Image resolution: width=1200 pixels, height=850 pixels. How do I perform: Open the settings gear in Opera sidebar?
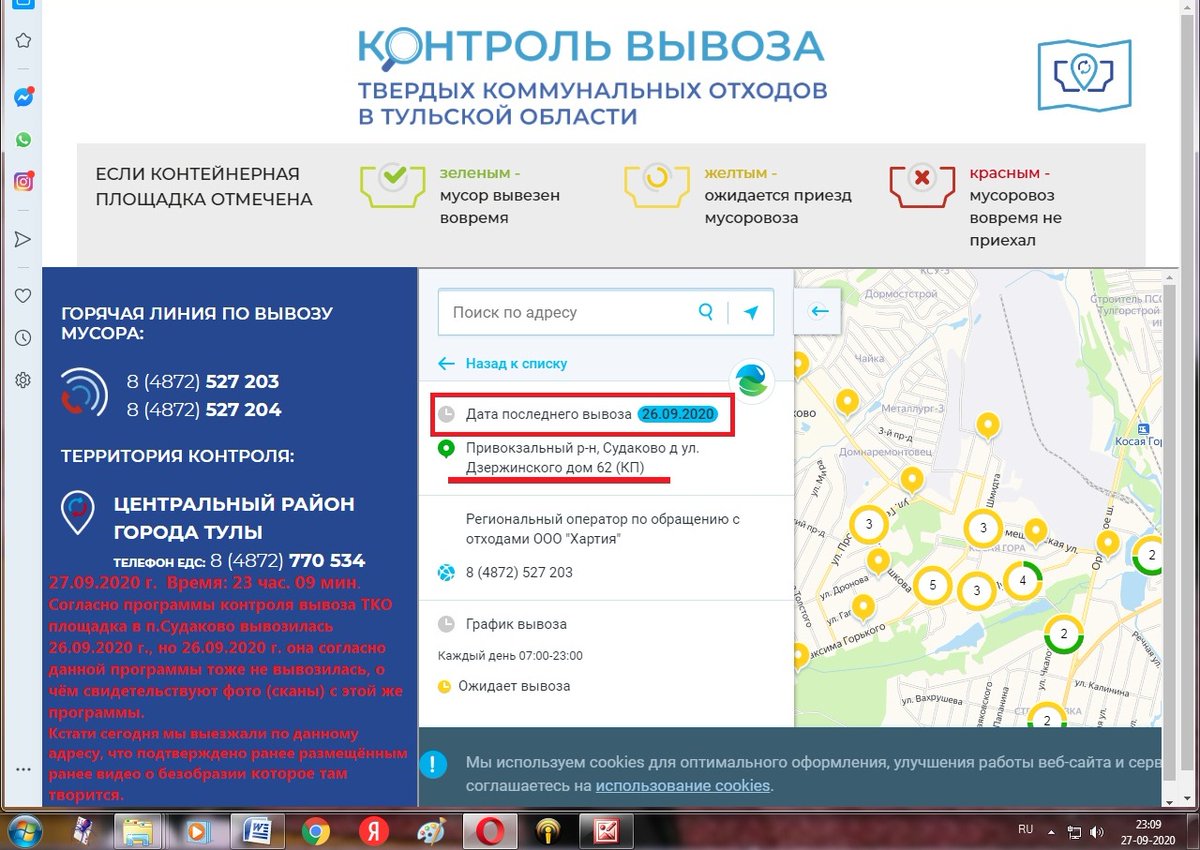pos(23,380)
